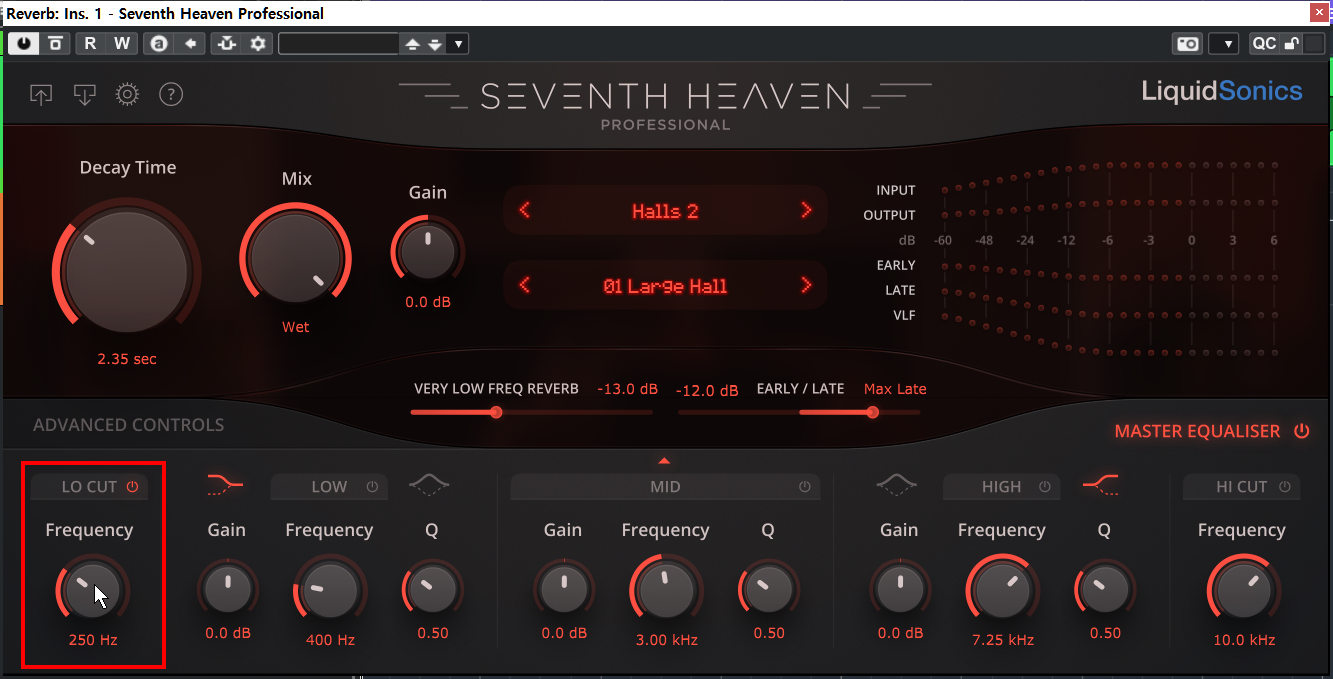1333x679 pixels.
Task: Open the preset management dropdown
Action: coord(458,44)
